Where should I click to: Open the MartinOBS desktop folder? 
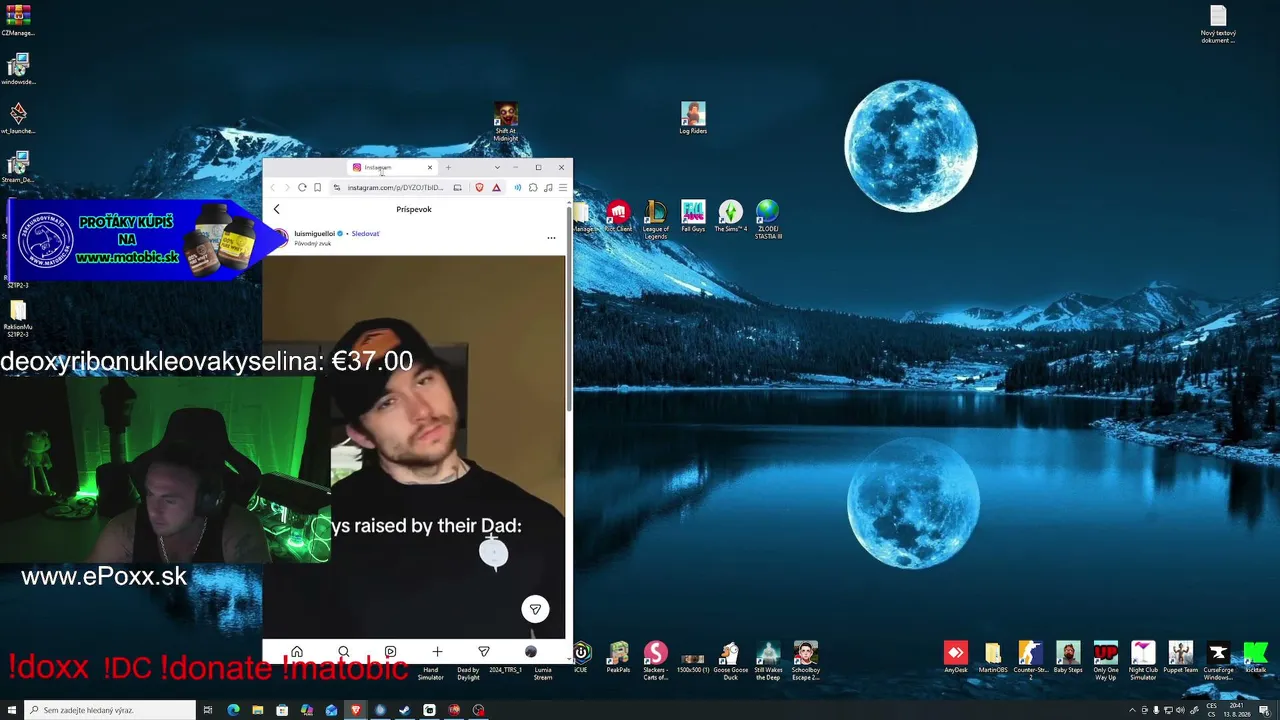[993, 657]
